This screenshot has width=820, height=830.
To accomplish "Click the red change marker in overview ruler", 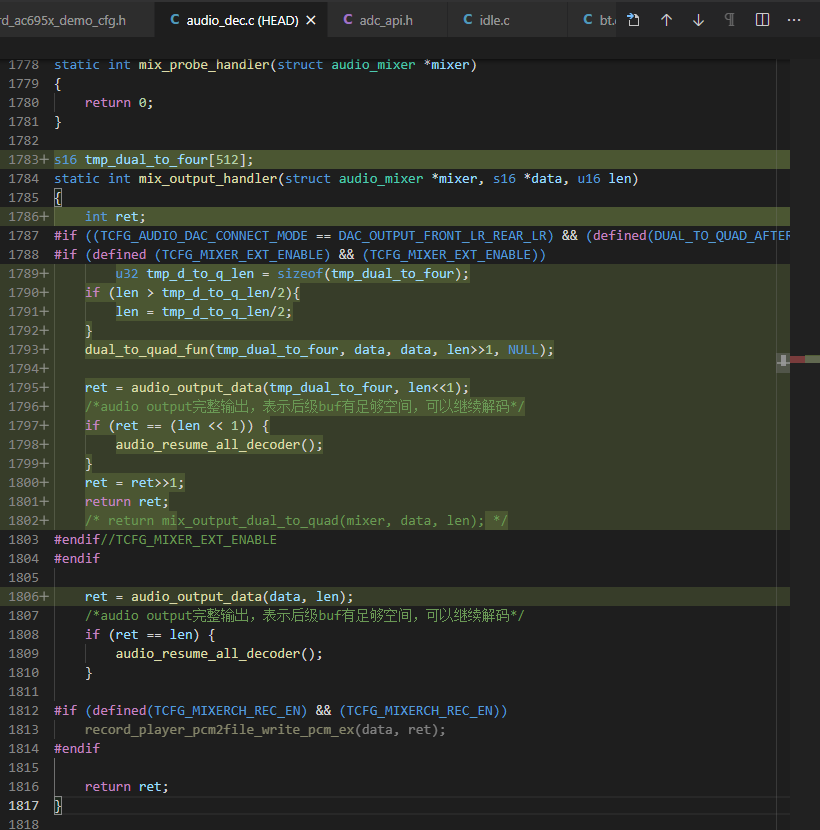I will tap(797, 360).
